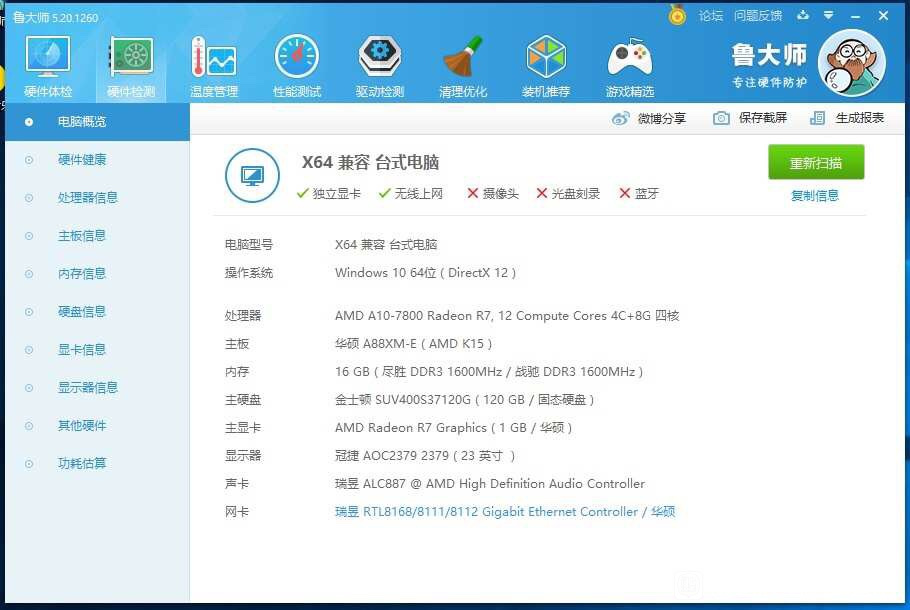Click 保存截屏 save screenshot text
910x610 pixels.
point(763,118)
